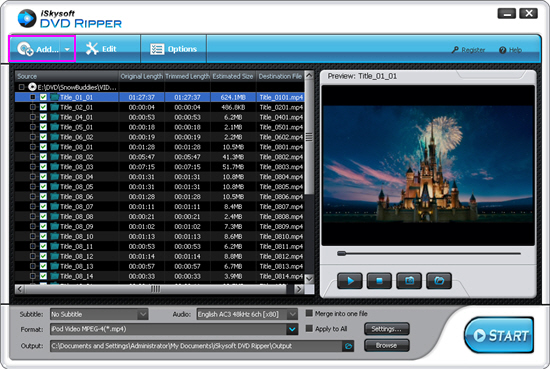Select the Title_08_06 folder icon
Screen dimensions: 550x369
point(54,196)
